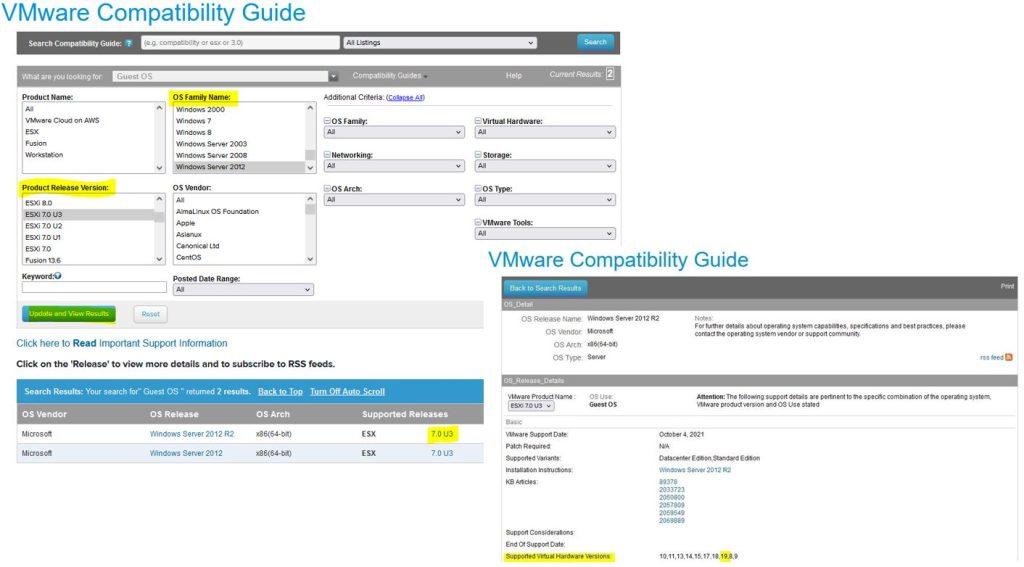Click the help question-mark icon beside Search Compatibility Guide

(x=129, y=43)
